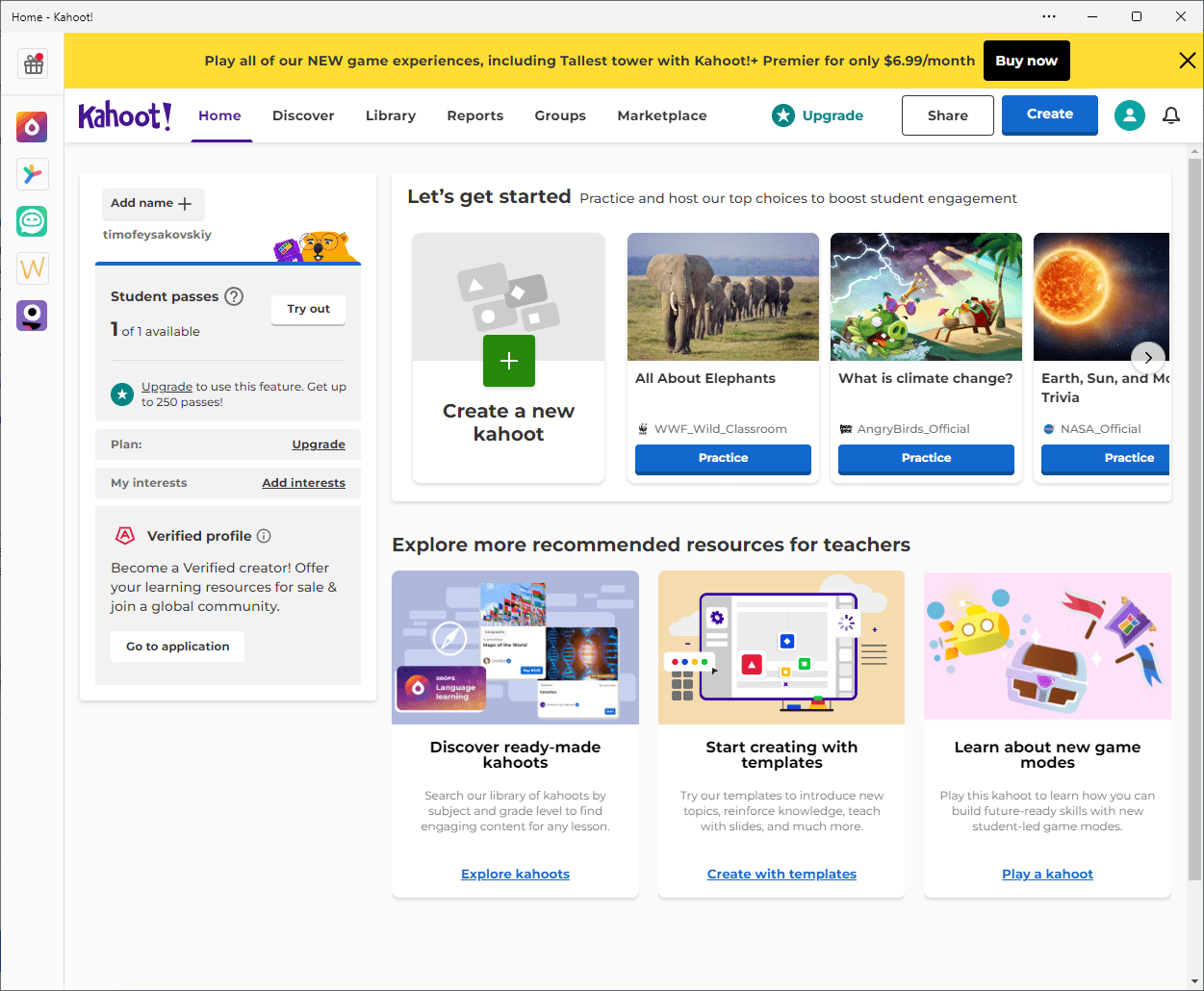The height and width of the screenshot is (991, 1204).
Task: Practice the All About Elephants kahoot
Action: click(723, 459)
